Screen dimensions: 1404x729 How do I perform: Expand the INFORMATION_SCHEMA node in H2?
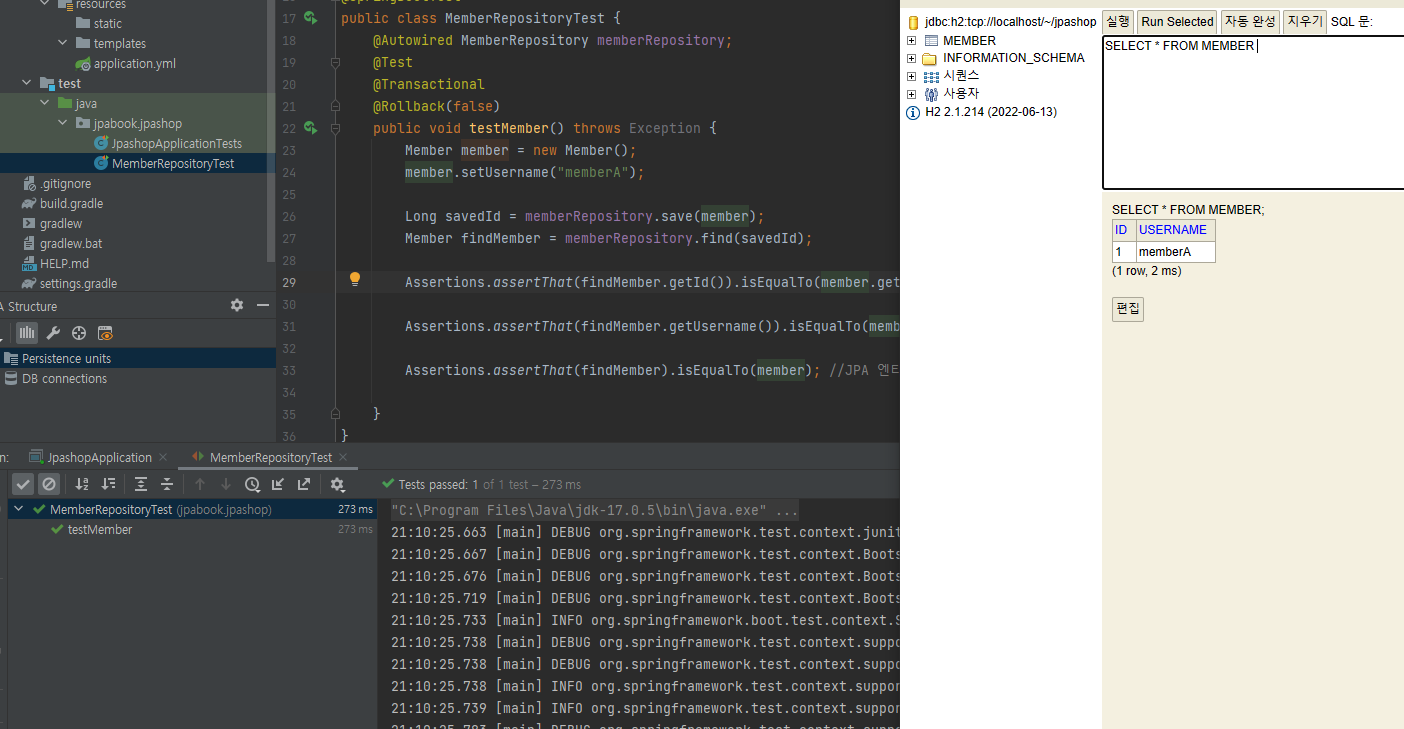click(911, 58)
